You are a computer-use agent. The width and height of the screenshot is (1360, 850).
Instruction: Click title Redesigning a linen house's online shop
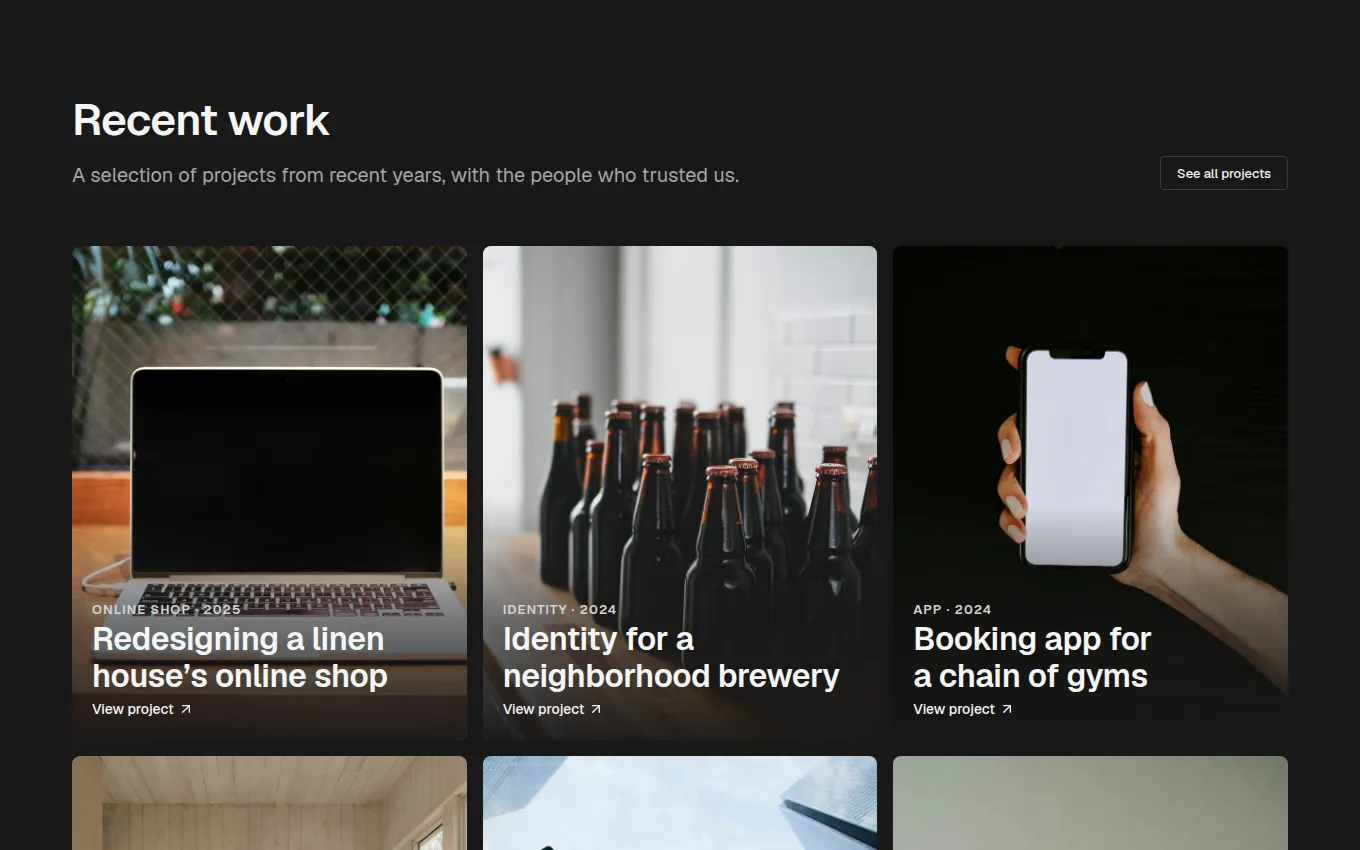[240, 657]
